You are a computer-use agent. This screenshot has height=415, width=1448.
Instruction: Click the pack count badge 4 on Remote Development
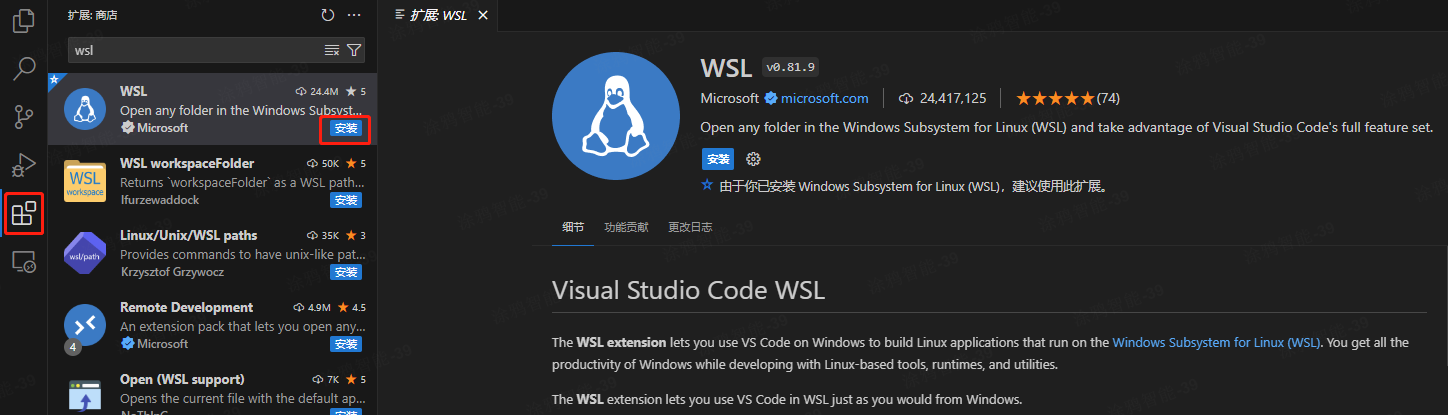(73, 347)
